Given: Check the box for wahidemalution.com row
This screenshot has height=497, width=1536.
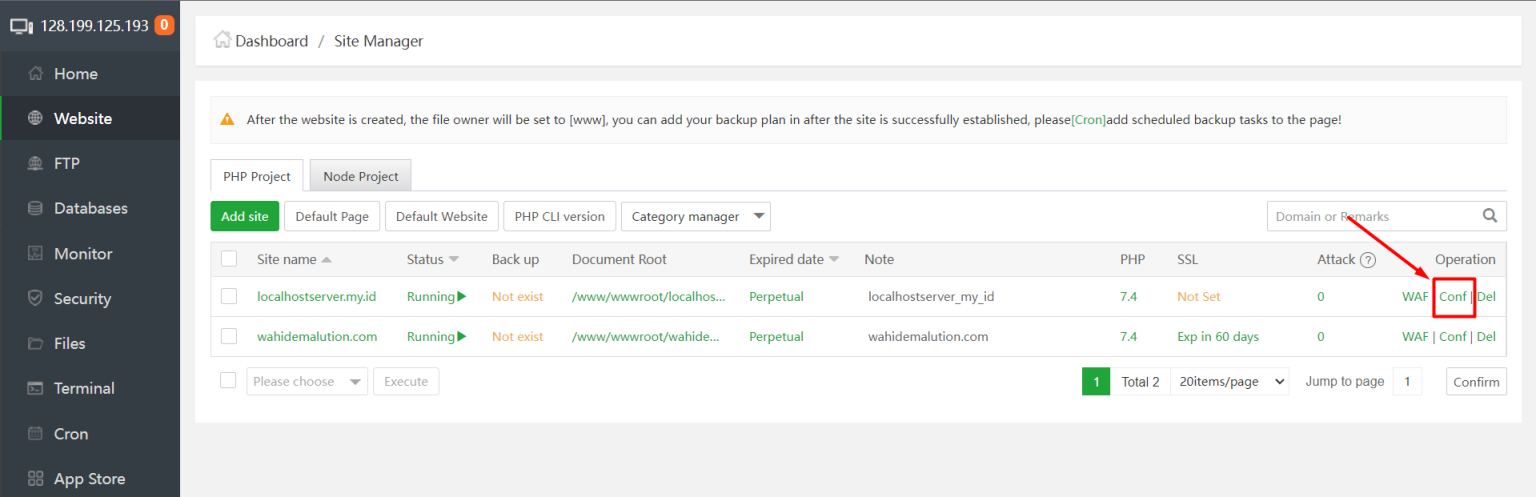Looking at the screenshot, I should pos(229,336).
